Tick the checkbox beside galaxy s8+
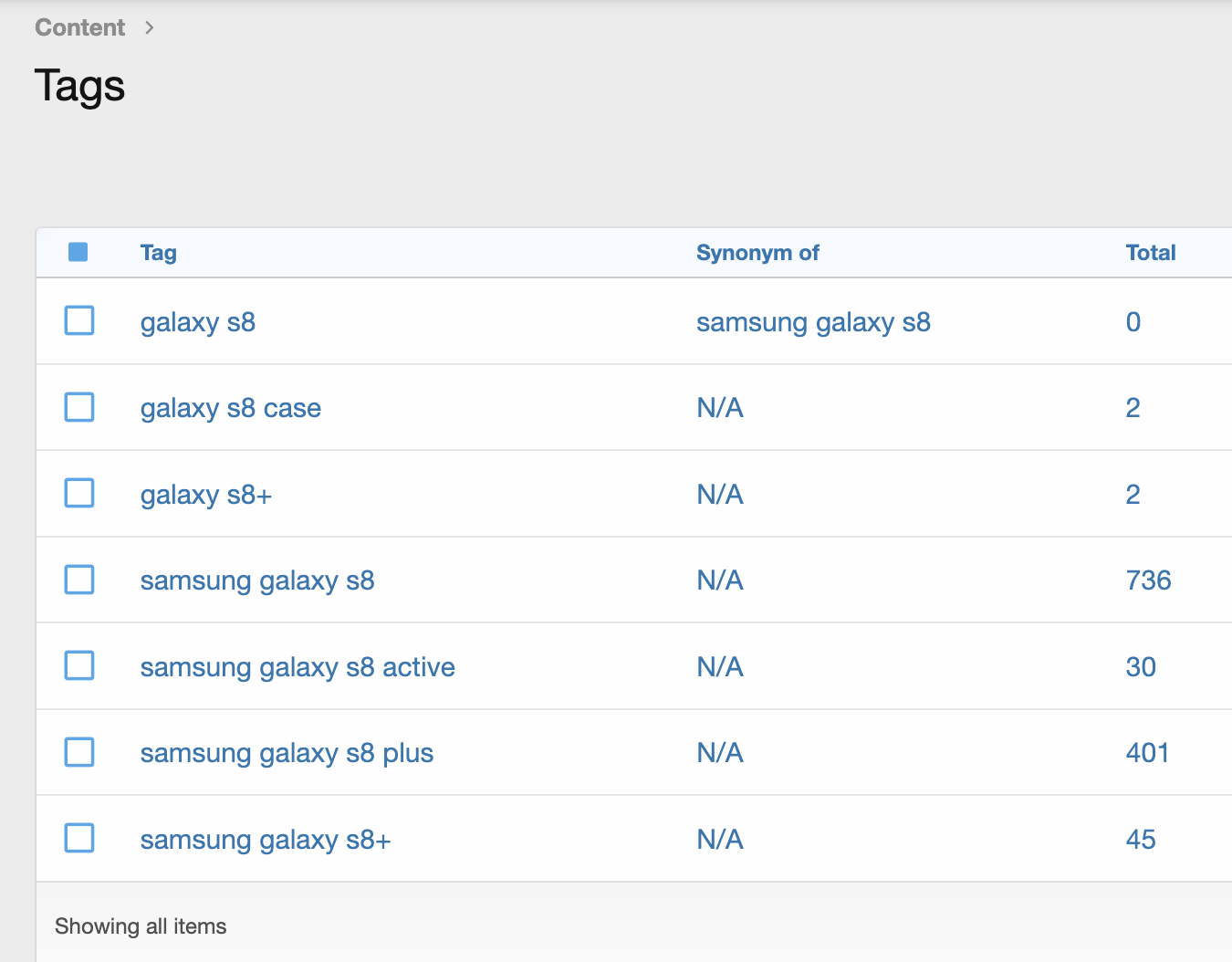This screenshot has height=962, width=1232. (79, 493)
